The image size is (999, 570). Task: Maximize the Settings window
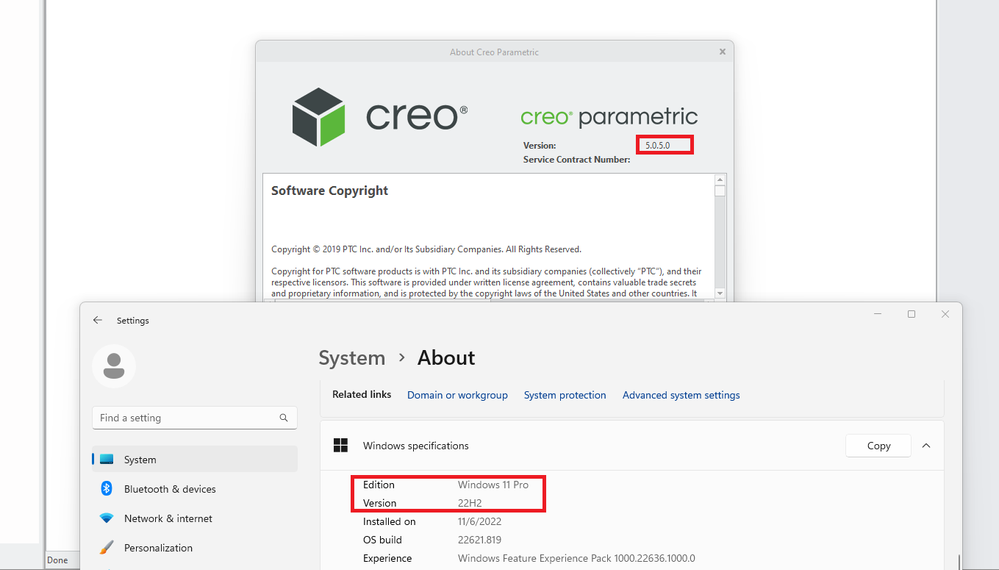[911, 314]
